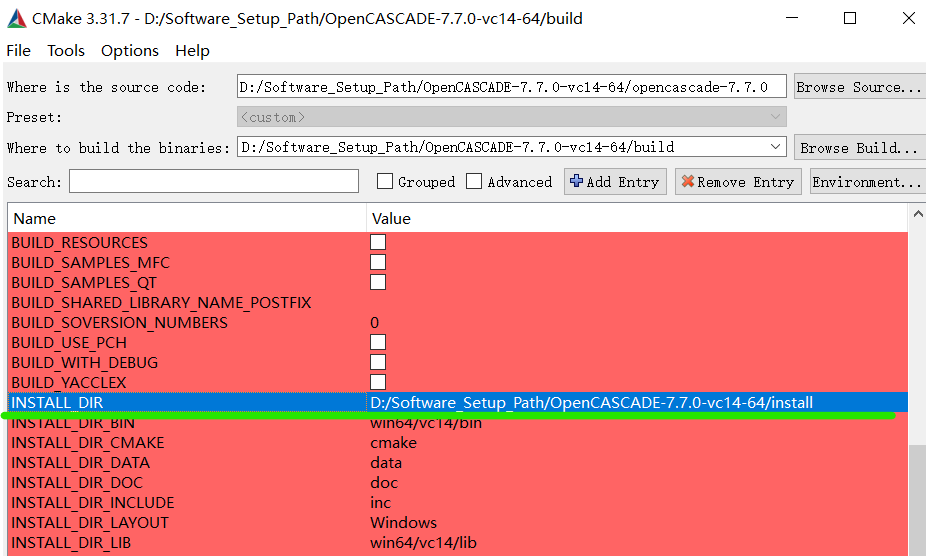Click the scrollbar up arrow
Screen dimensions: 926x556
[918, 214]
